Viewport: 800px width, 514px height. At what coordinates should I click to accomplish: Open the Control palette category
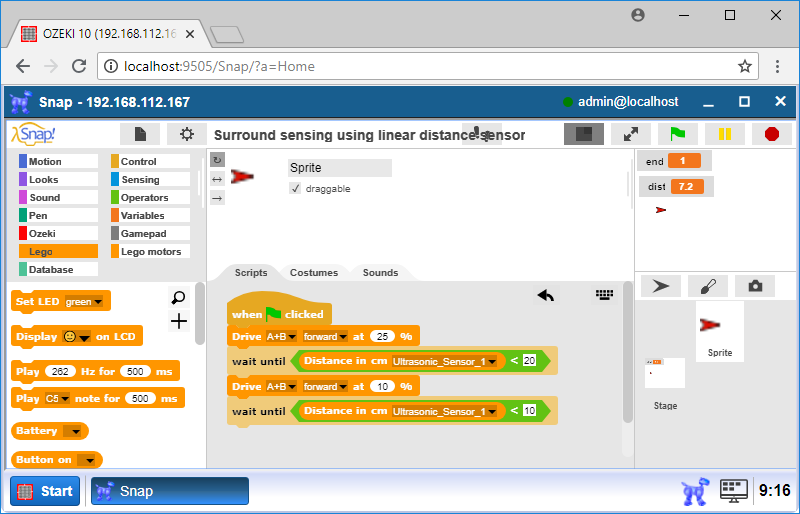151,161
